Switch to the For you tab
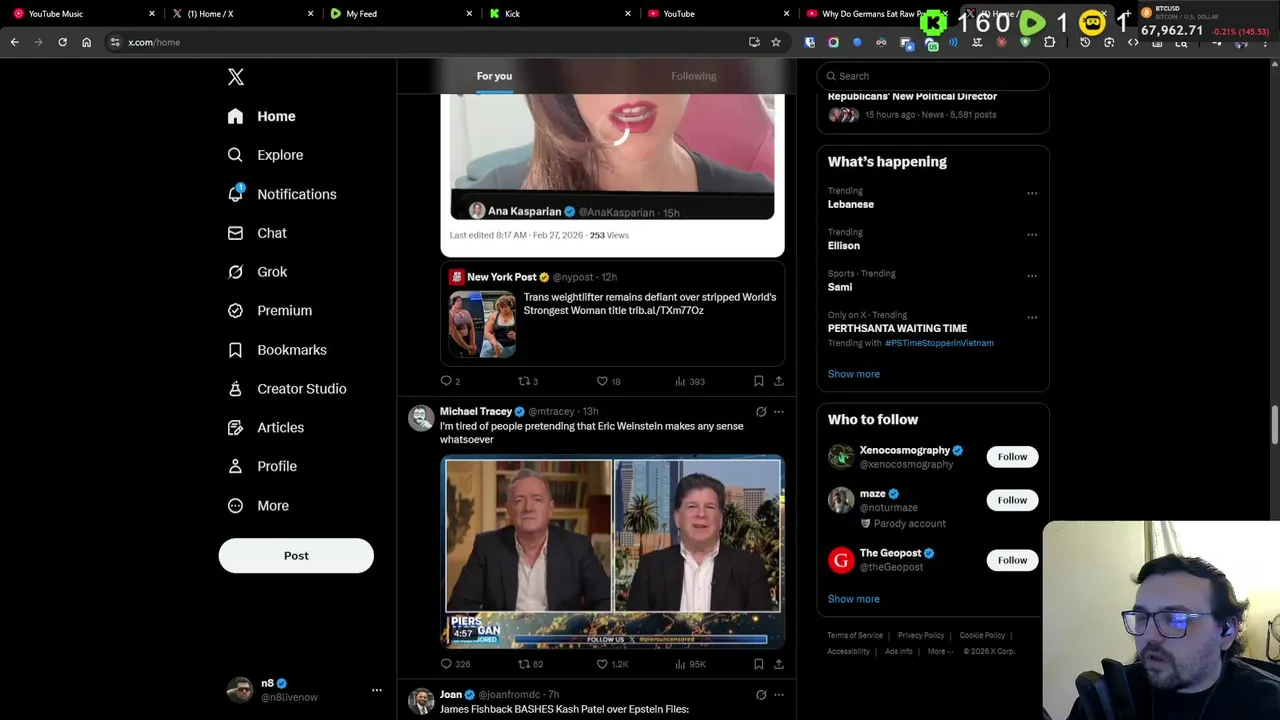1280x720 pixels. (x=494, y=76)
